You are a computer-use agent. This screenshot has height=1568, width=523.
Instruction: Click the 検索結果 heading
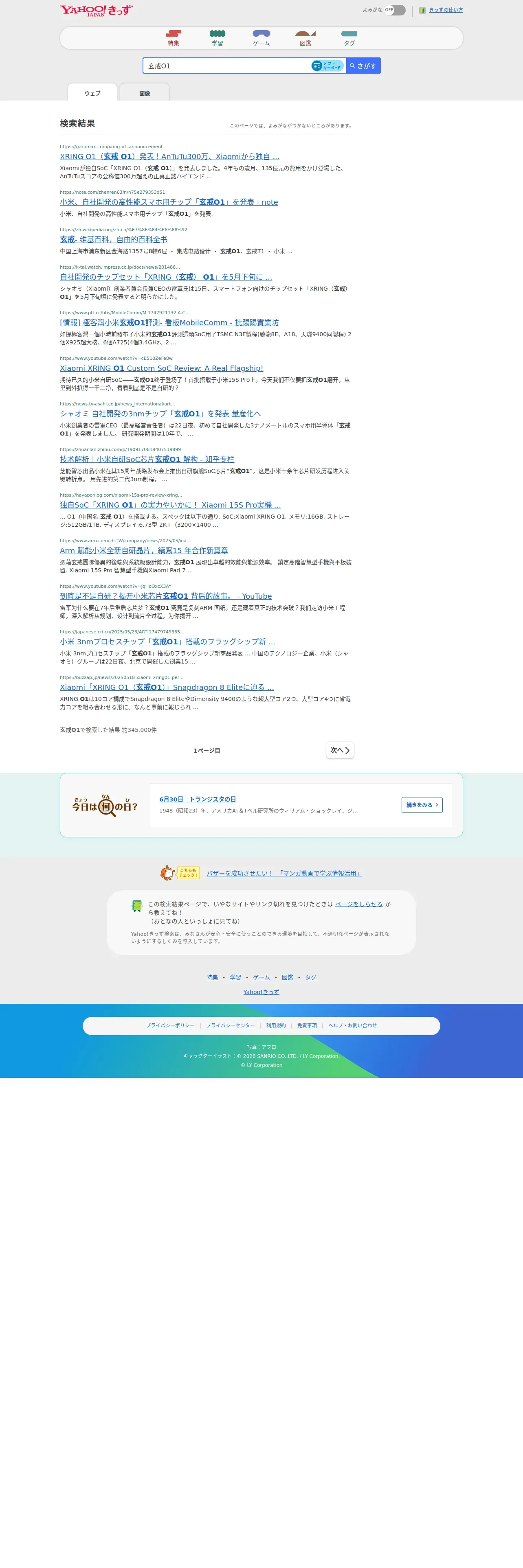tap(77, 124)
